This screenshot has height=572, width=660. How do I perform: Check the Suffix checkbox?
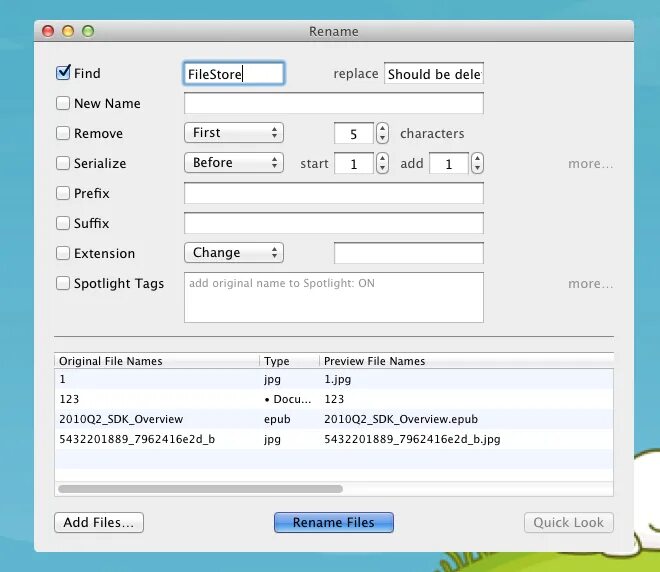click(63, 223)
